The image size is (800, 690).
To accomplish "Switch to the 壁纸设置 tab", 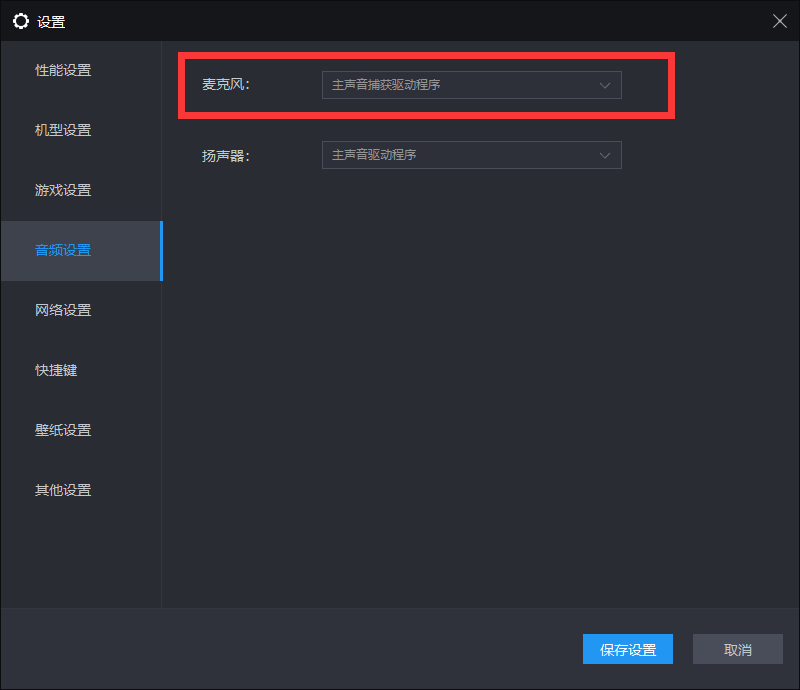I will point(63,430).
